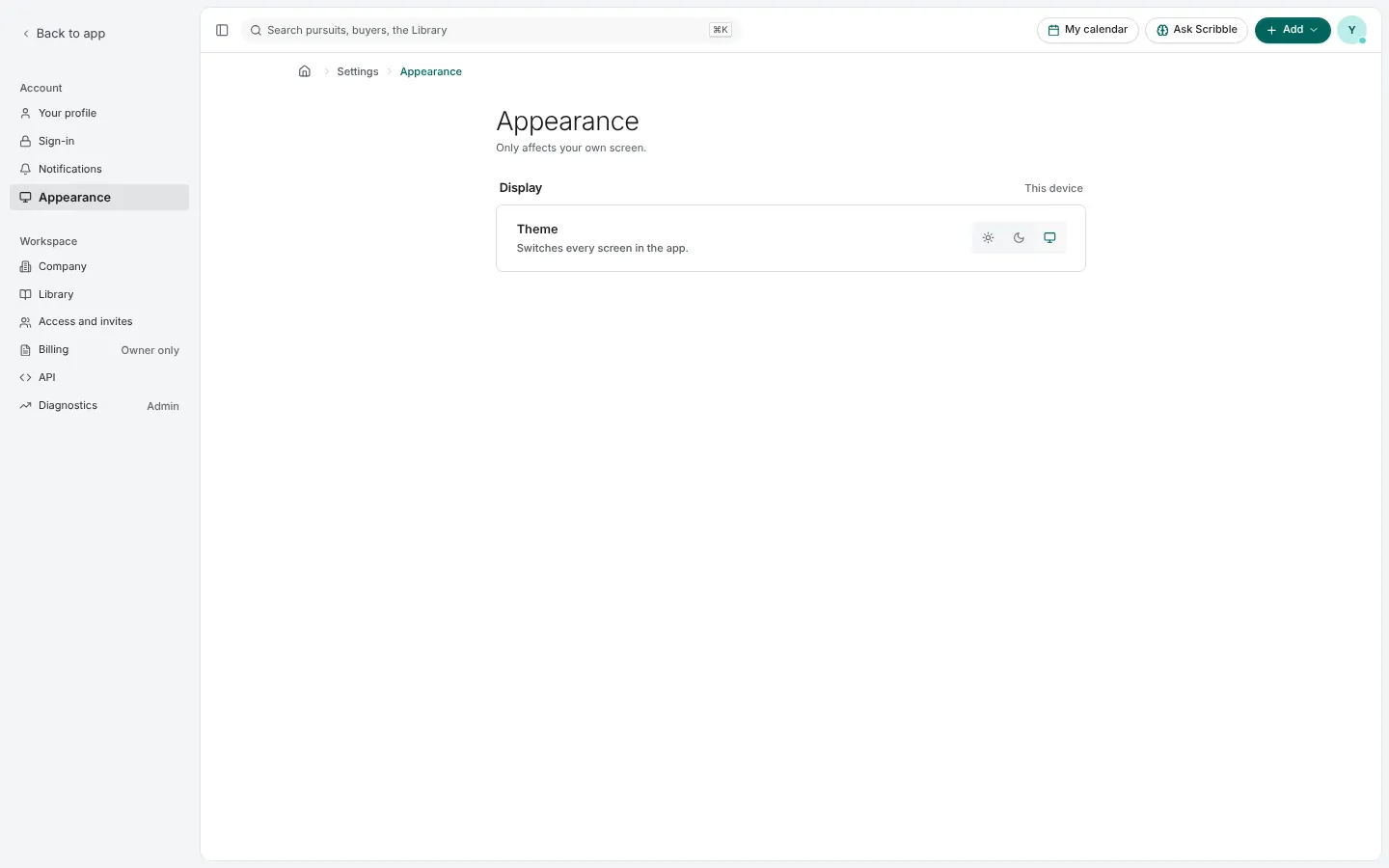Click the monitor icon beside Appearance in sidebar

(x=26, y=197)
